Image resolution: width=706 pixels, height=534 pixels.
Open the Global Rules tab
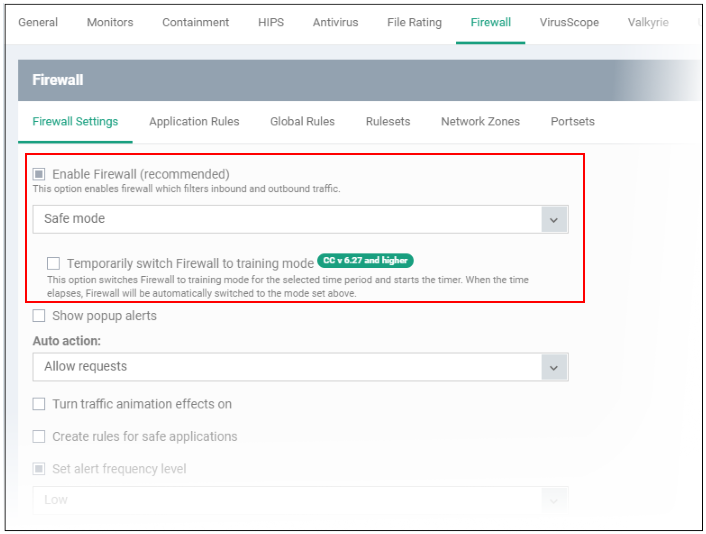coord(303,122)
